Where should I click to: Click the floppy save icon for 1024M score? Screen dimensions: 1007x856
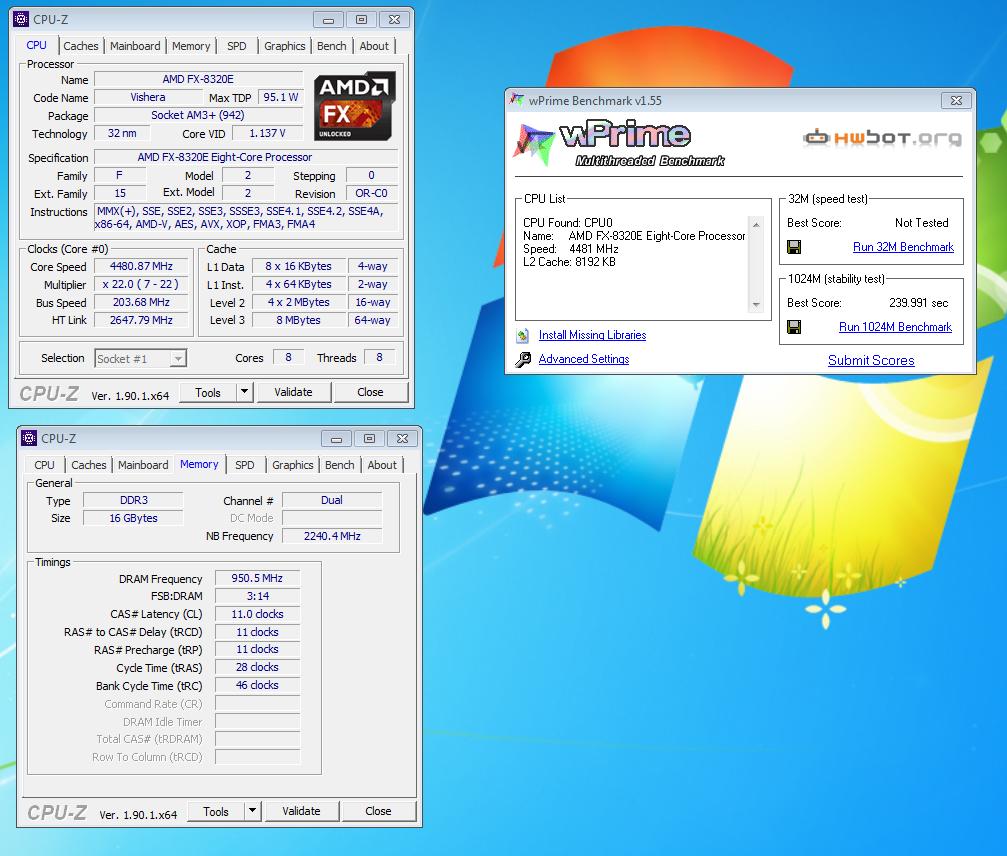point(794,328)
